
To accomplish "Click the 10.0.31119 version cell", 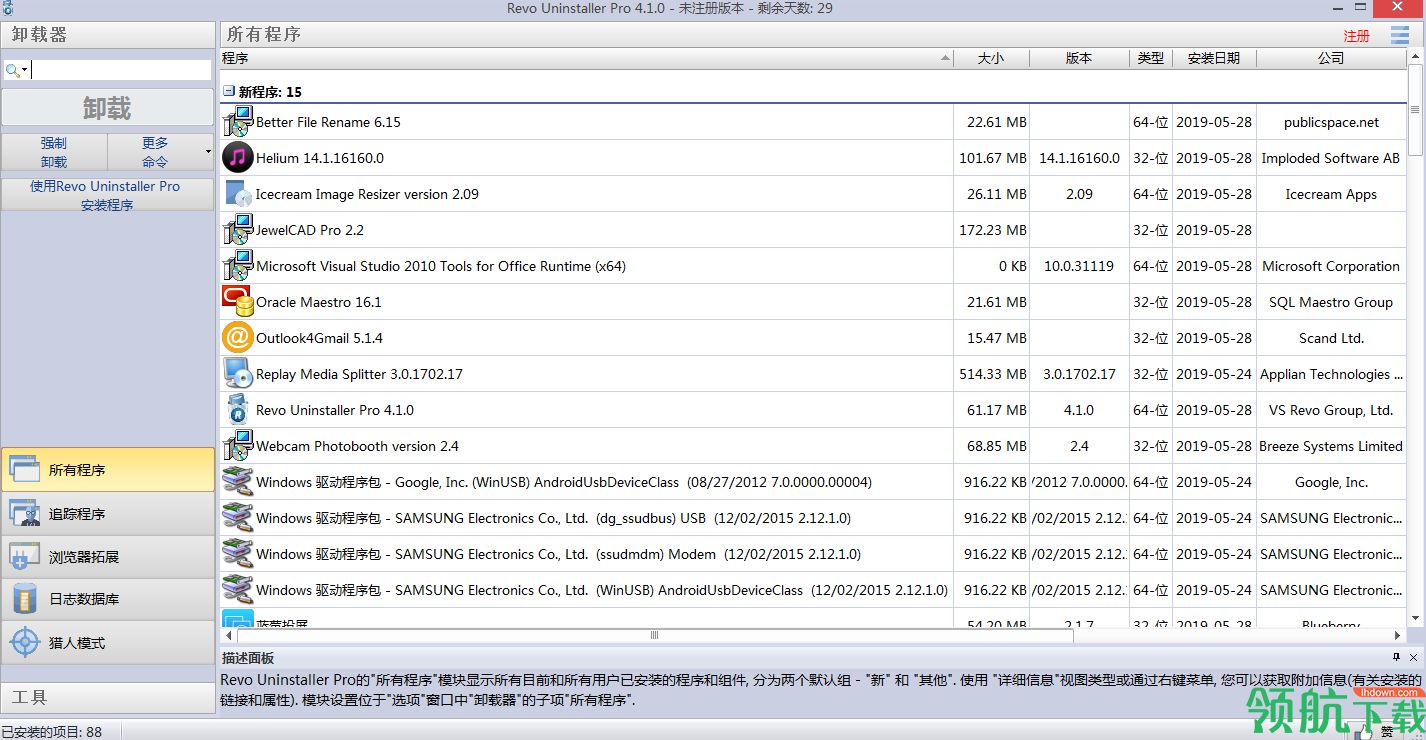I will click(1079, 266).
